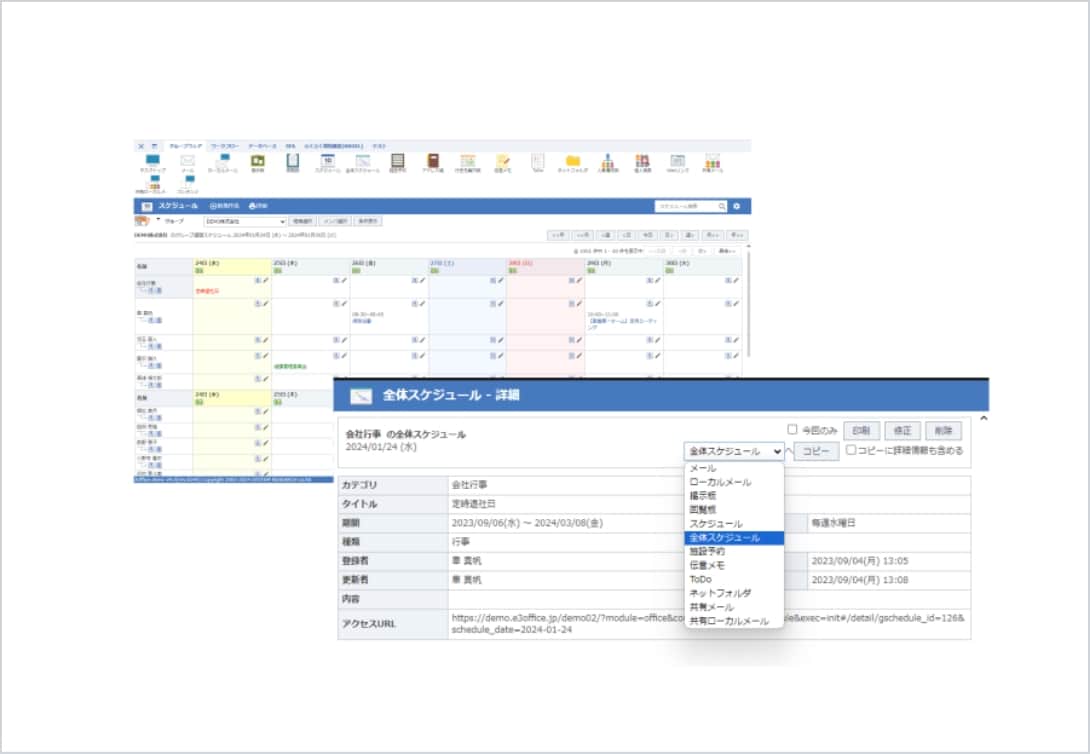Viewport: 1090px width, 754px height.
Task: Select 伝言メモ in the dropdown list
Action: point(733,566)
